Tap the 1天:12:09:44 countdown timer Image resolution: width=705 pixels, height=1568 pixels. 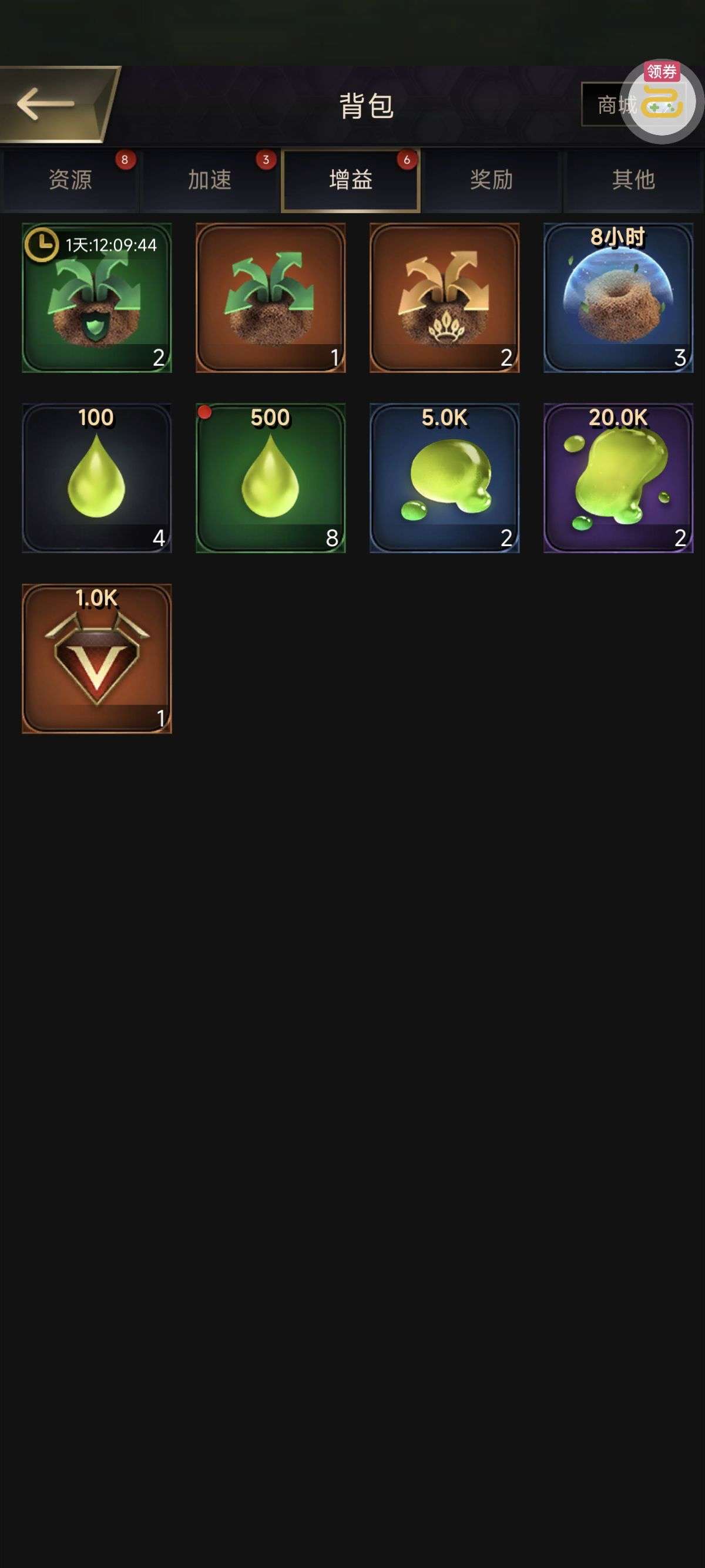click(111, 245)
